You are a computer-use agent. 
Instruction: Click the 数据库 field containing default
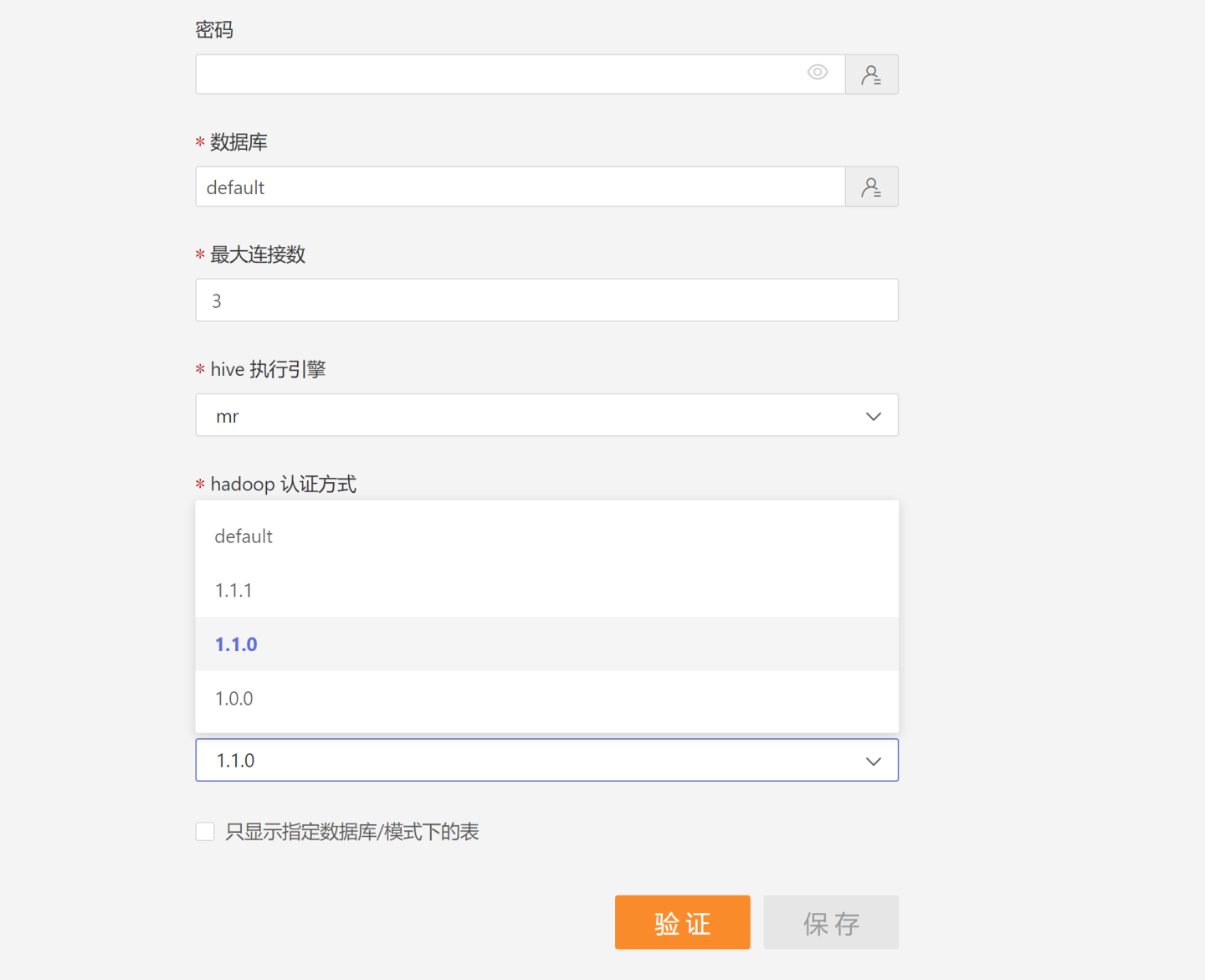point(519,187)
